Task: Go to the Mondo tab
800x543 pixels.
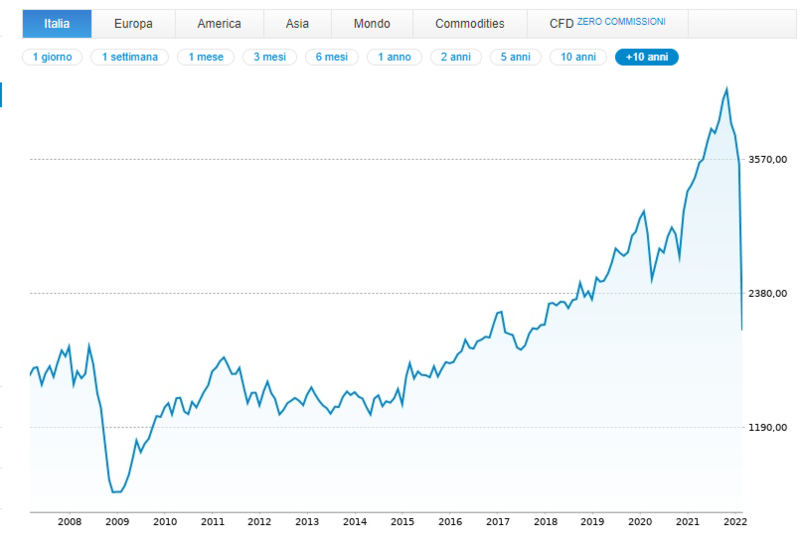Action: tap(371, 23)
